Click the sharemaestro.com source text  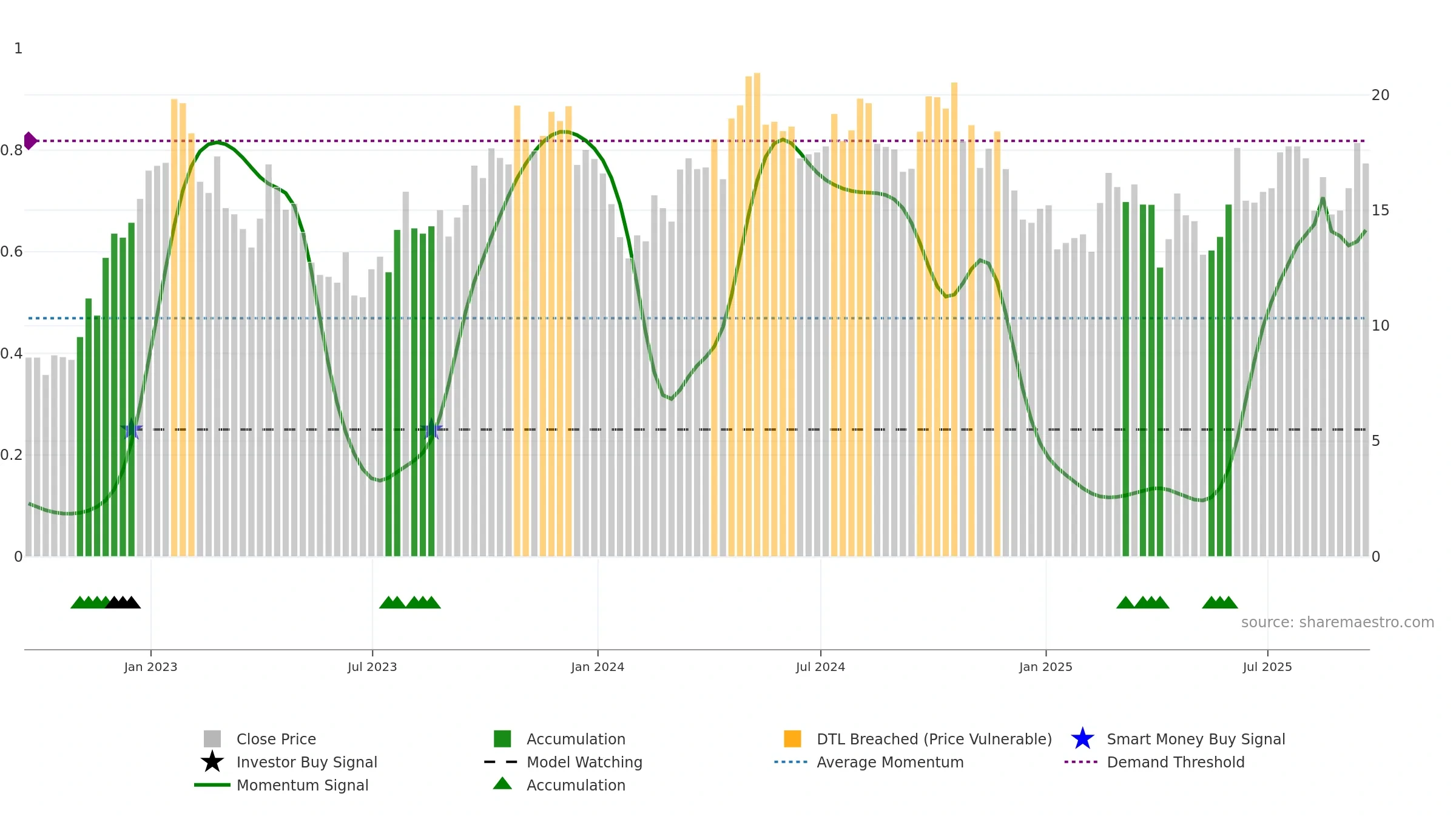click(x=1337, y=622)
